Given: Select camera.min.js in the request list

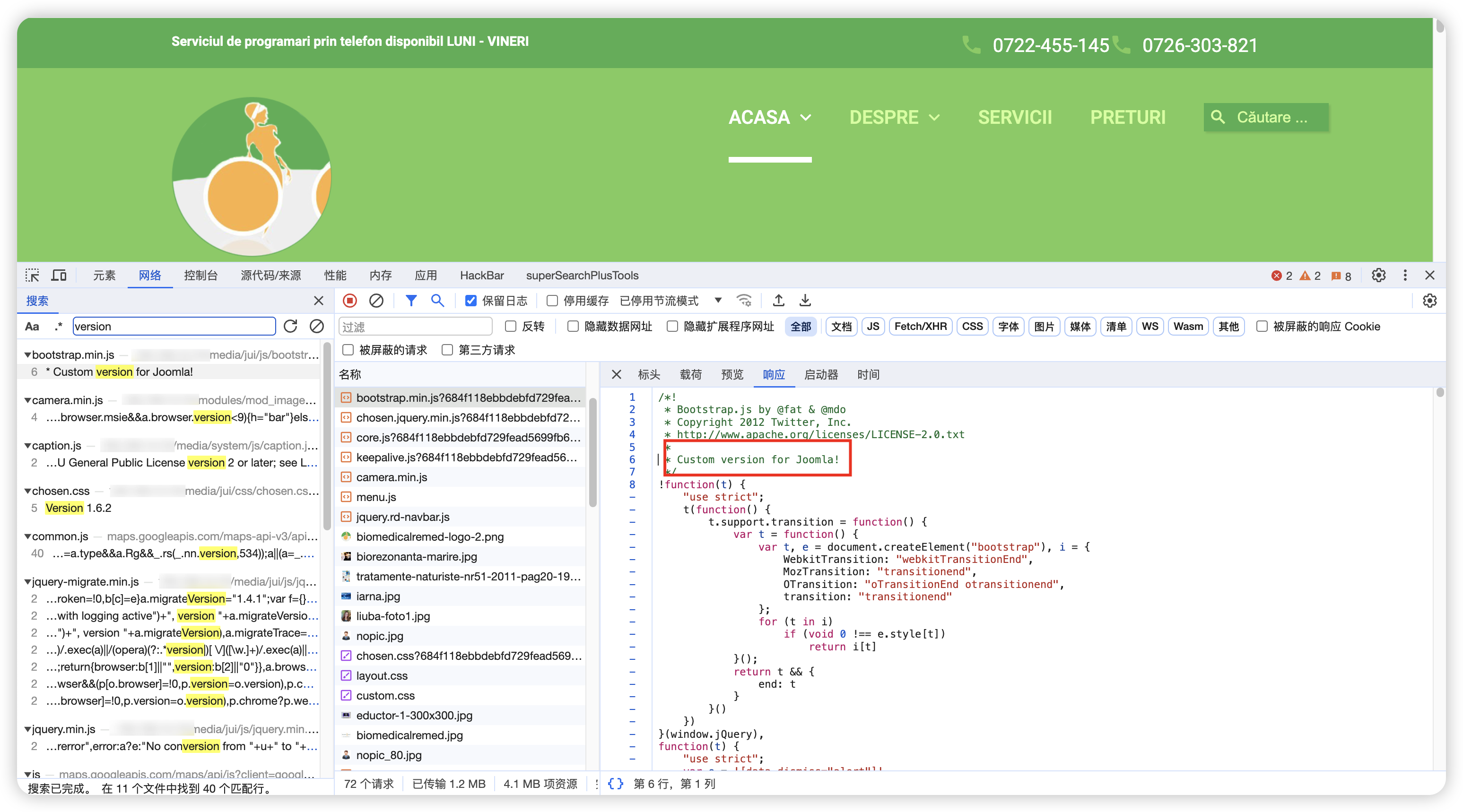Looking at the screenshot, I should [x=460, y=477].
